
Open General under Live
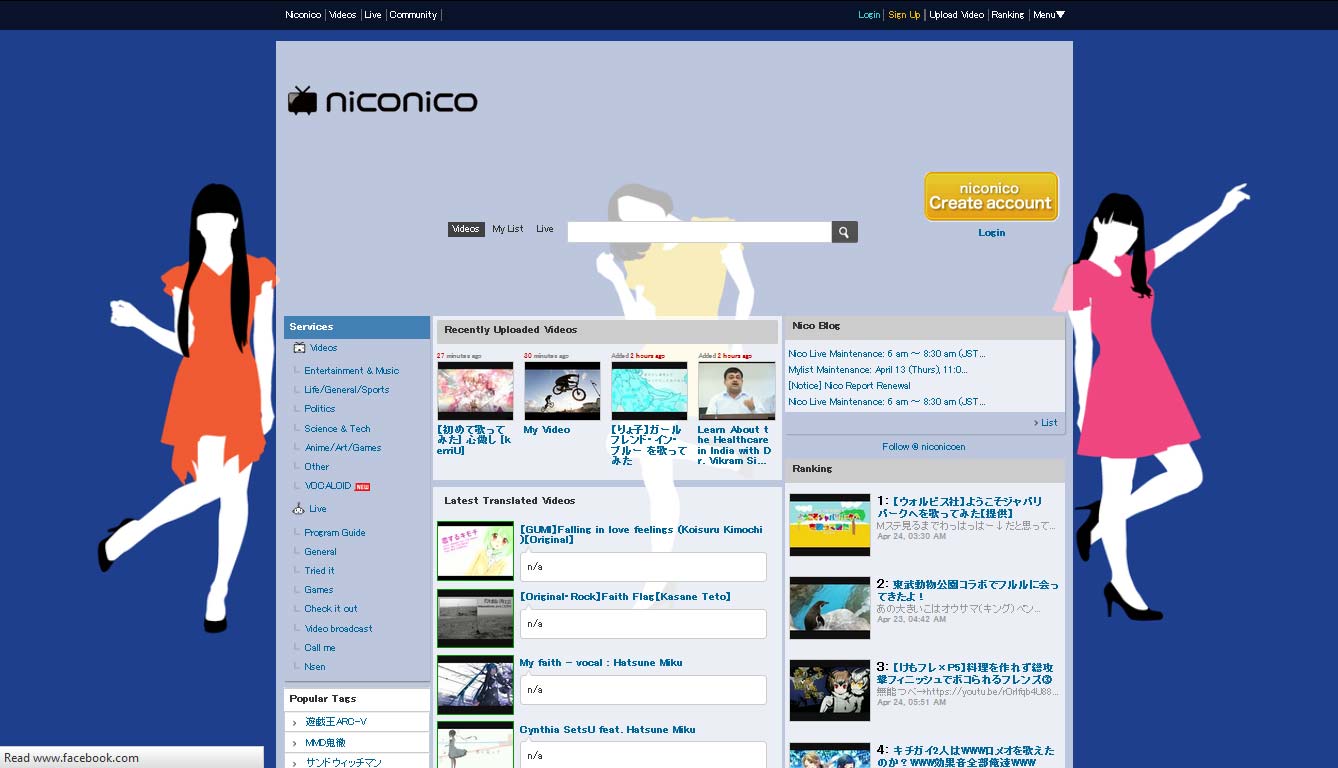[320, 552]
